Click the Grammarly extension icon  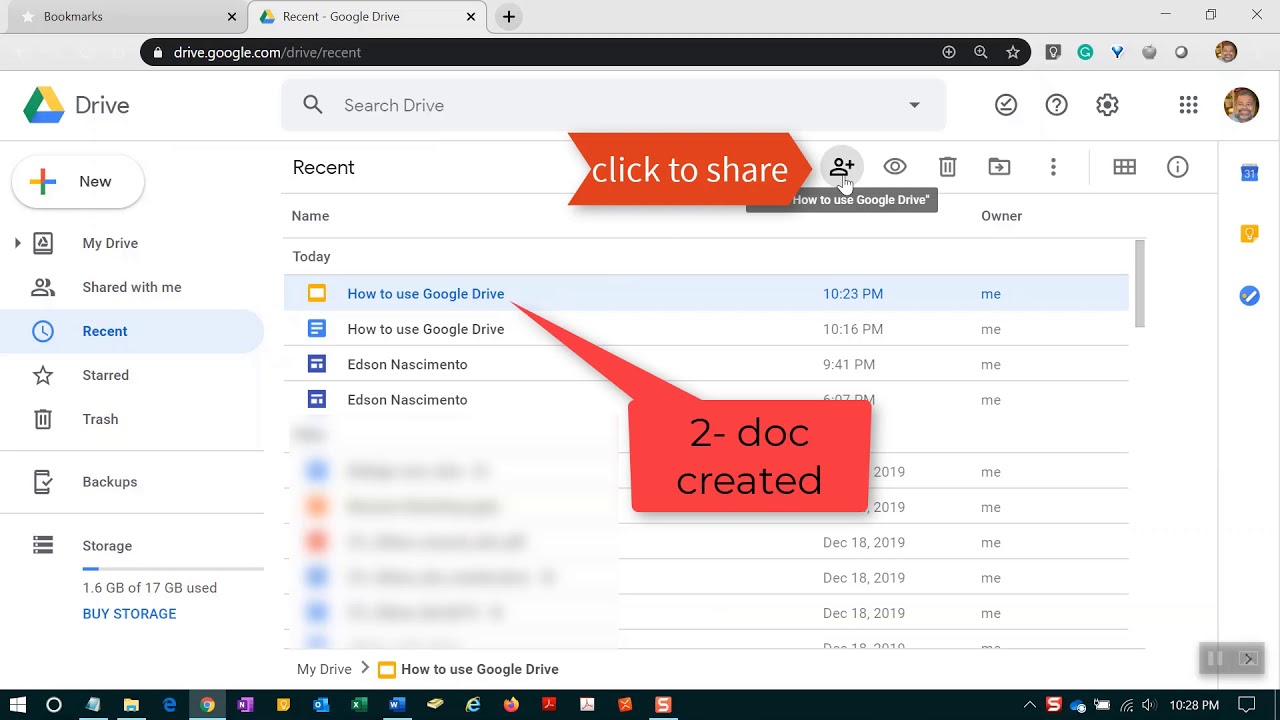click(x=1085, y=52)
